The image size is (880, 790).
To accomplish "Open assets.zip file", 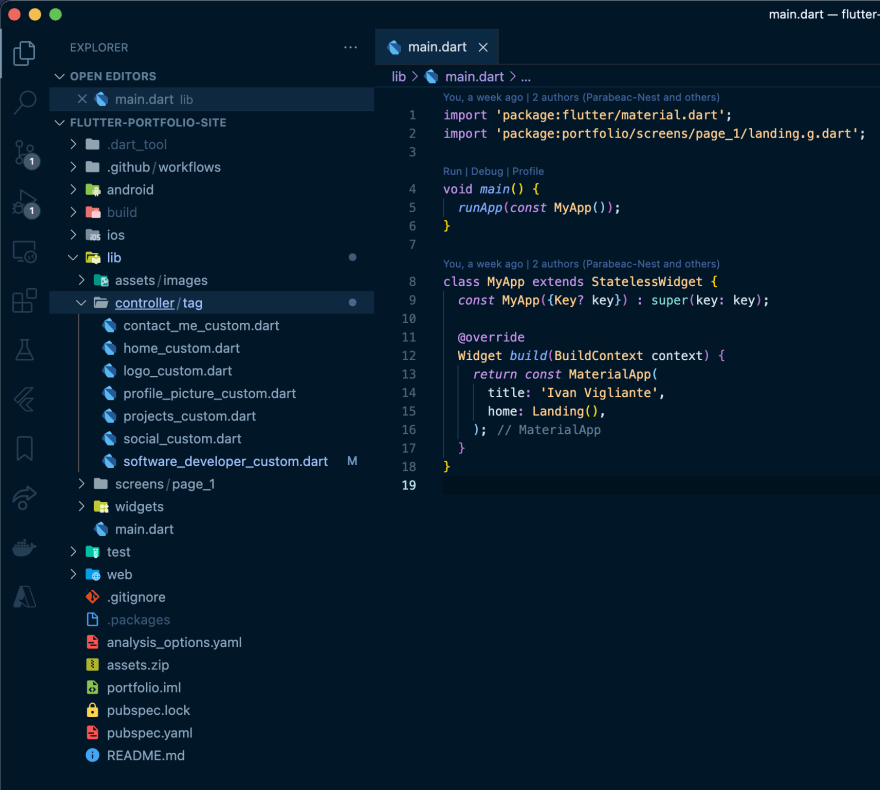I will click(x=138, y=665).
